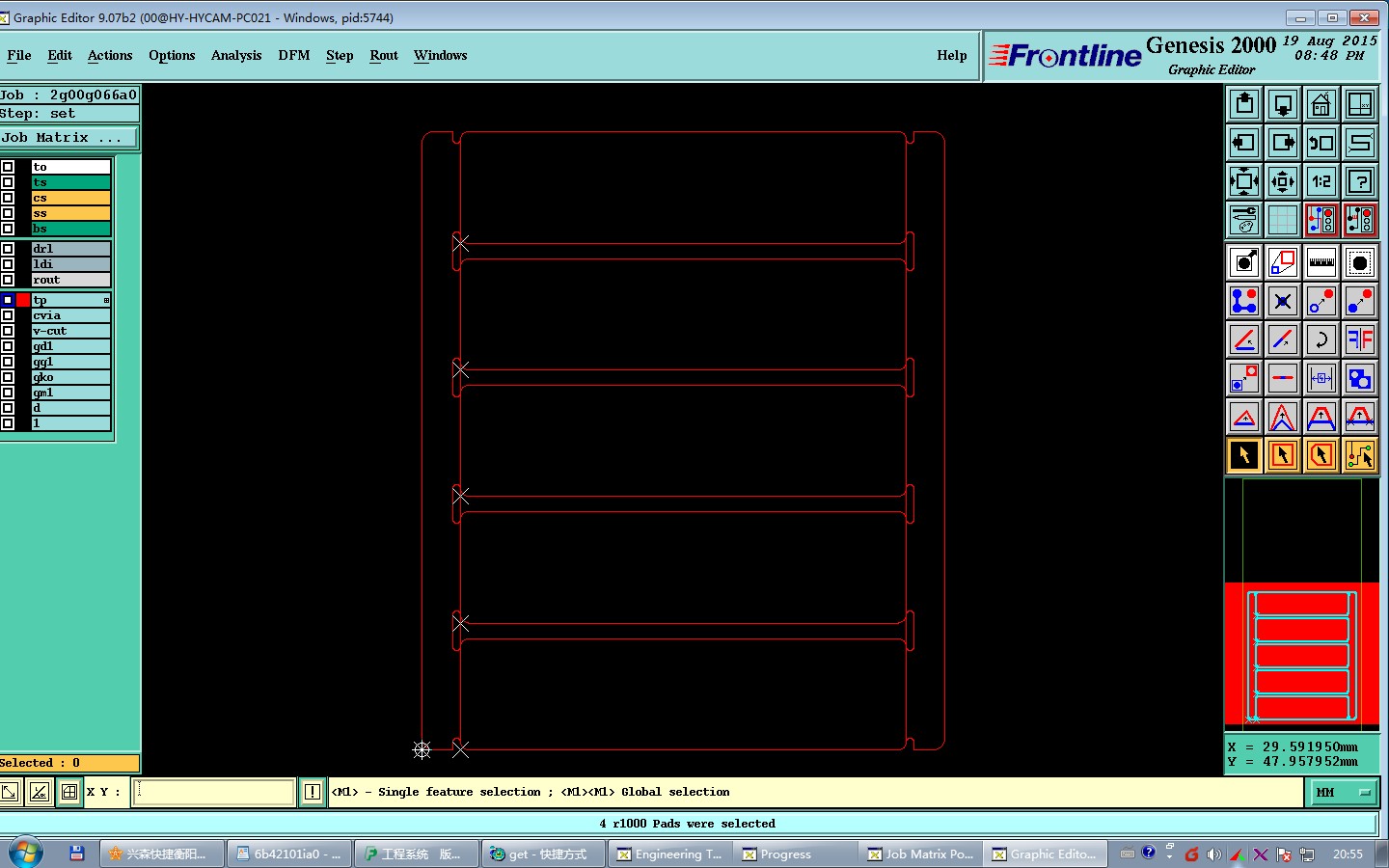Select the black single-arrow selection tool

(1244, 455)
